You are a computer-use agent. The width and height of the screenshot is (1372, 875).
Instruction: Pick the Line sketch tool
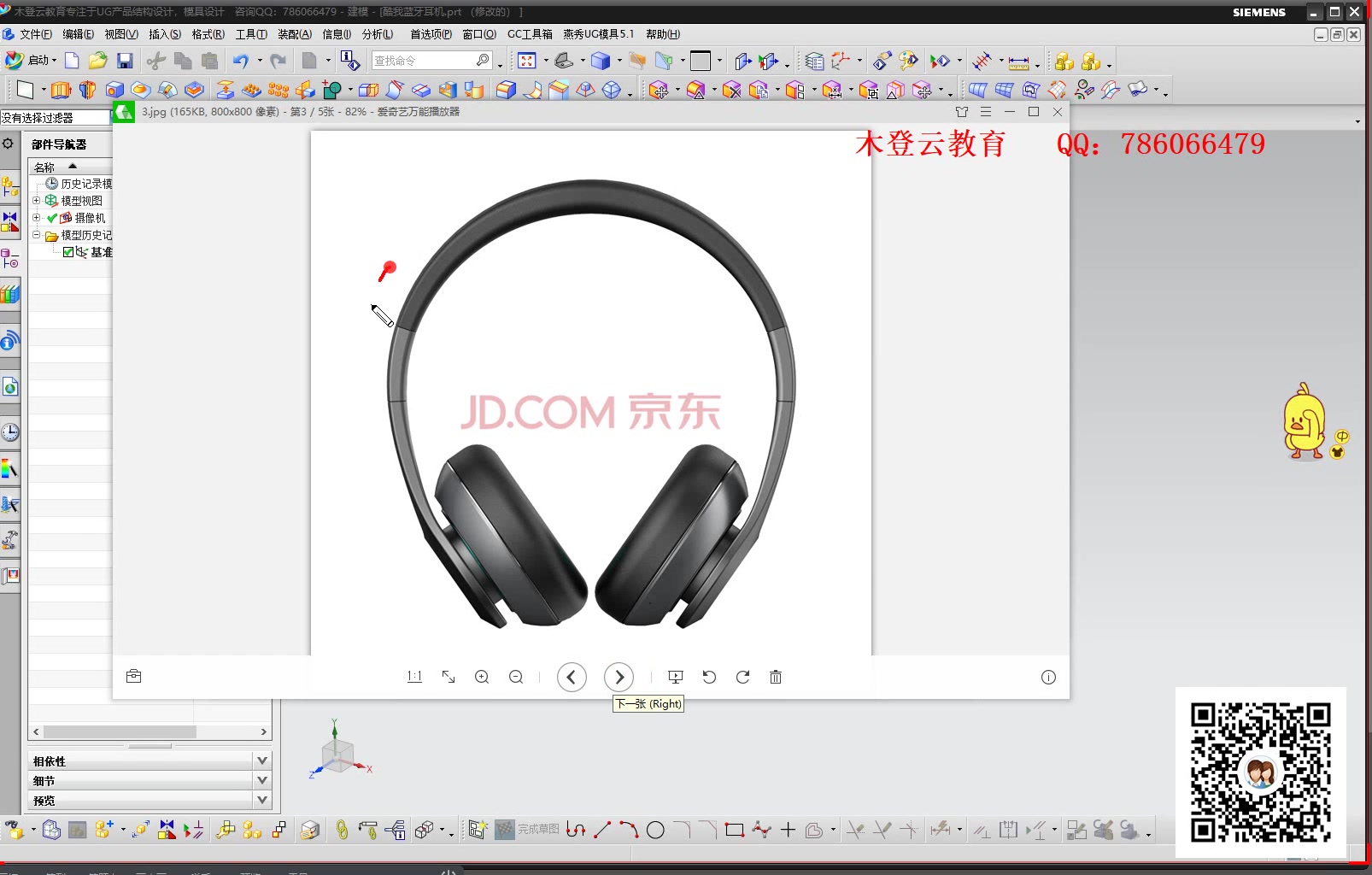pyautogui.click(x=602, y=829)
